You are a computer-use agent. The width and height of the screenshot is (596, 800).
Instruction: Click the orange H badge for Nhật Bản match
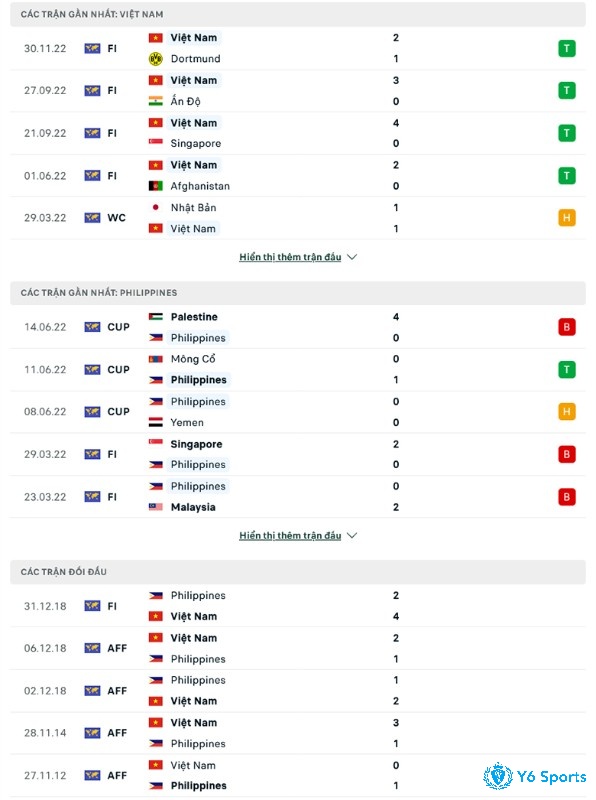[566, 218]
